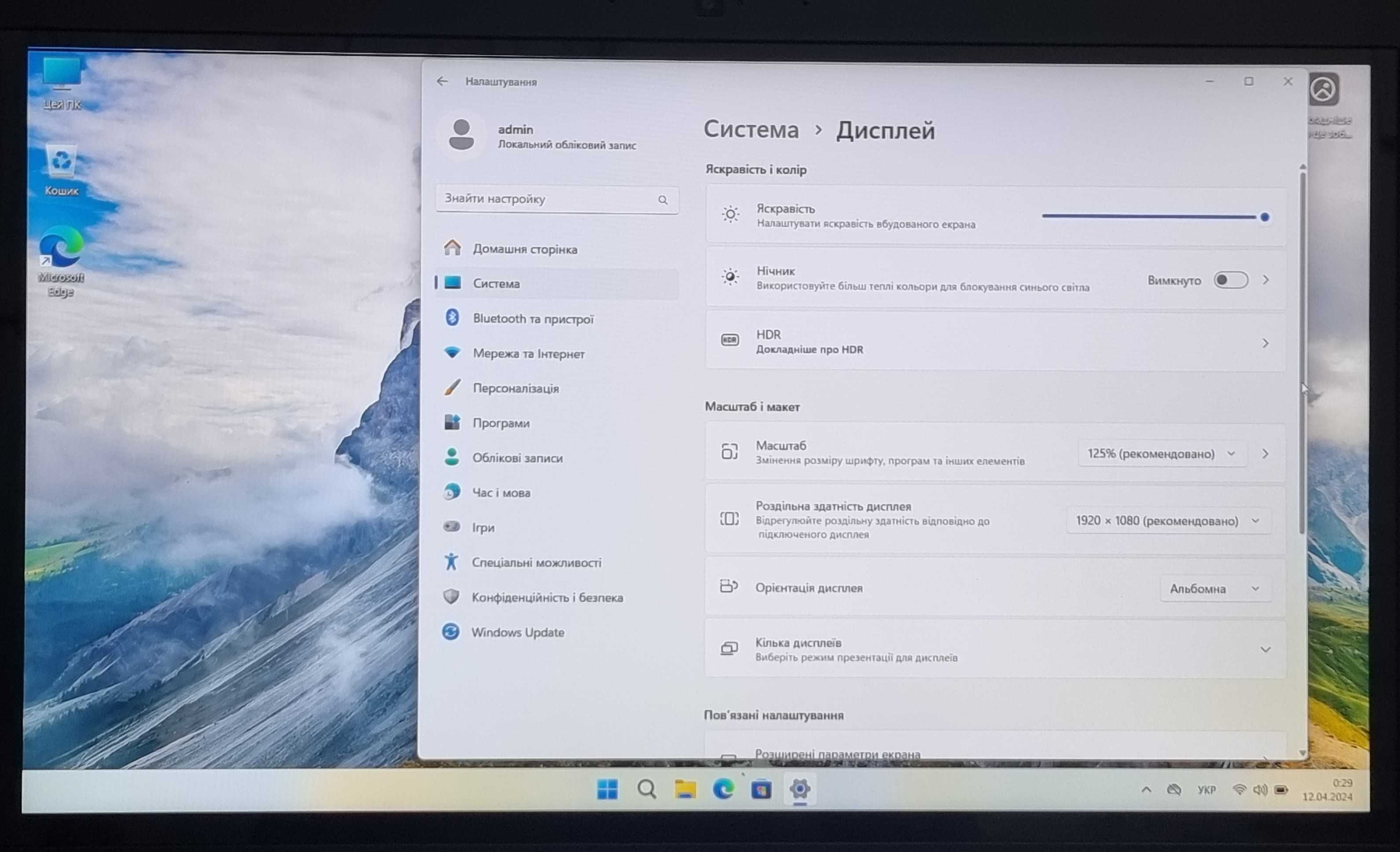Click Докладніше про HDR link
The image size is (1400, 852).
pyautogui.click(x=809, y=349)
